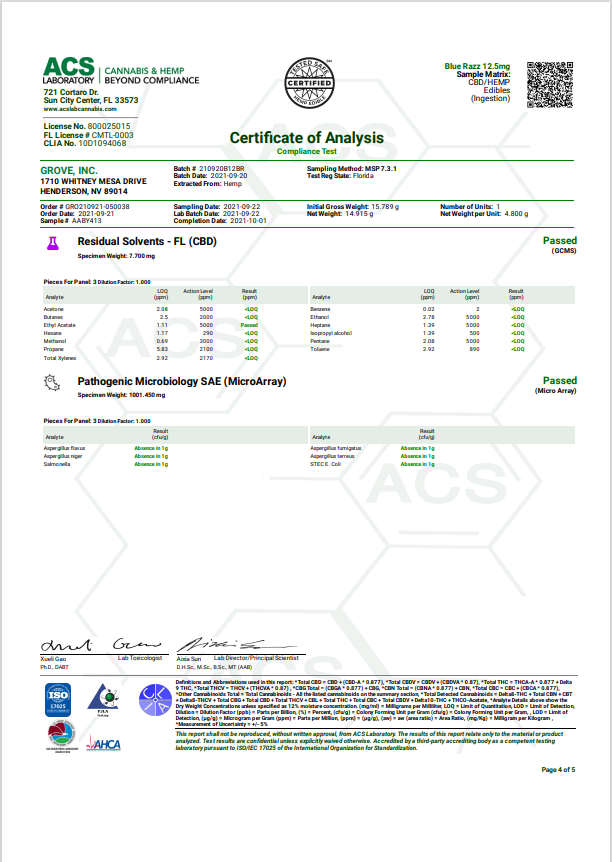The width and height of the screenshot is (612, 862).
Task: Click the PJLA Testing accreditation logo
Action: point(103,699)
